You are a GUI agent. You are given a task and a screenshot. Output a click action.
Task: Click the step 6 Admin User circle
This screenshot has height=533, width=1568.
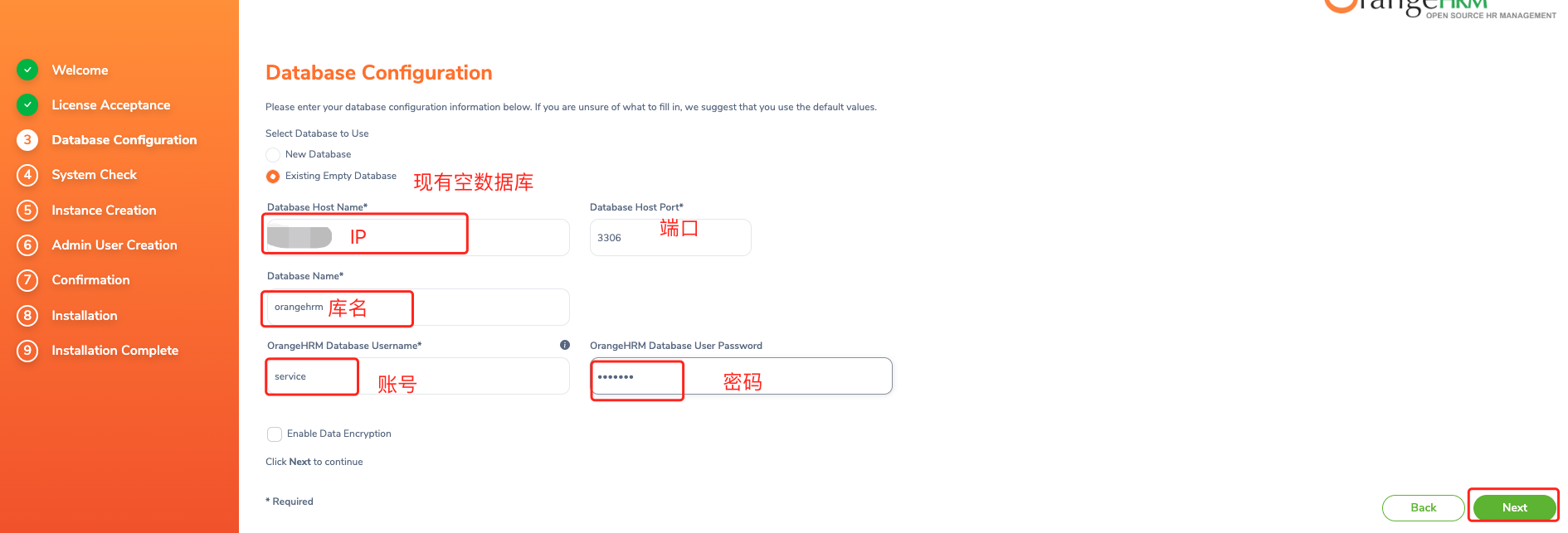pos(27,245)
